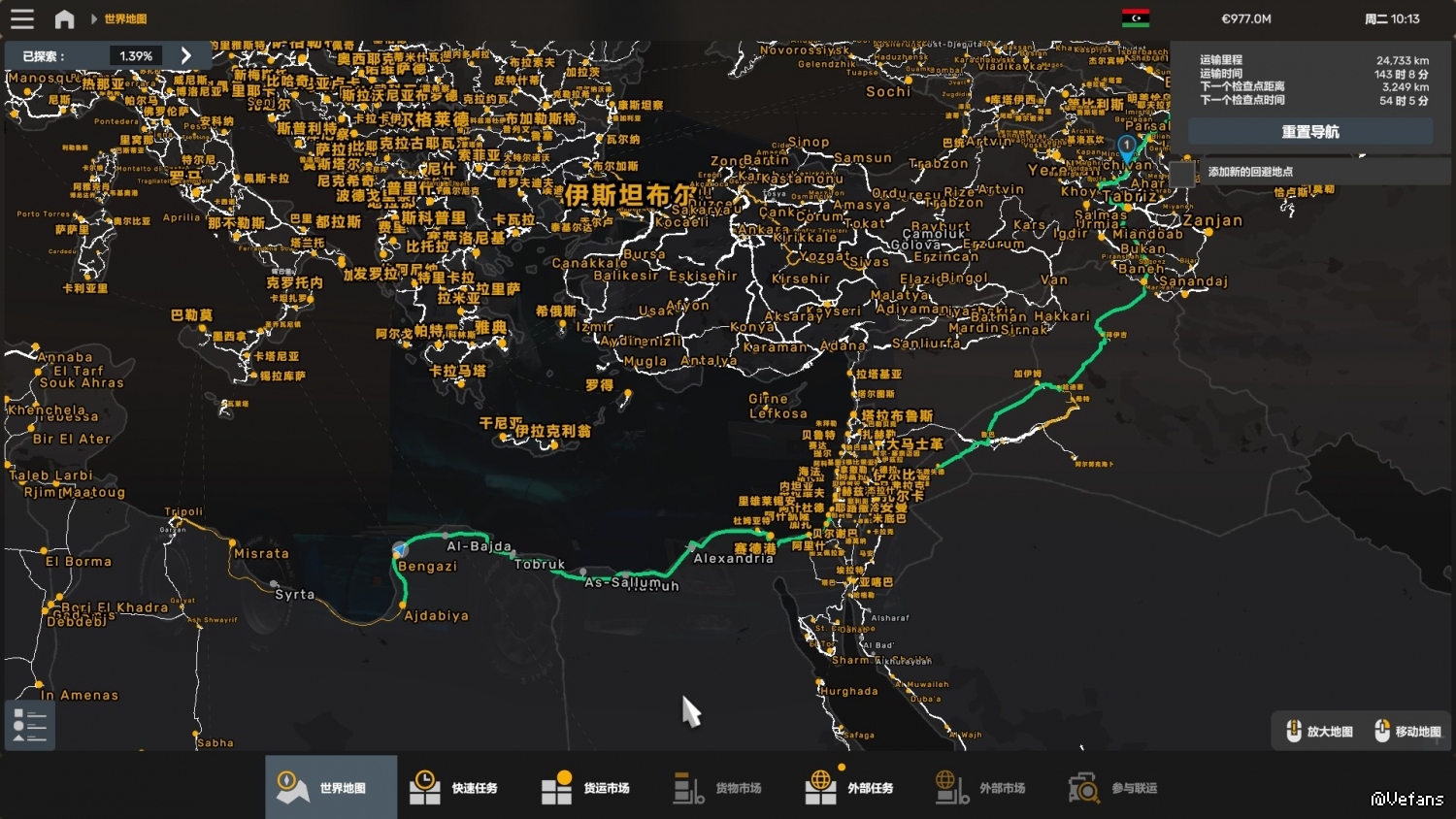Screen dimensions: 1456x819
Task: Click the 大马士革 Damascus city label
Action: 914,443
